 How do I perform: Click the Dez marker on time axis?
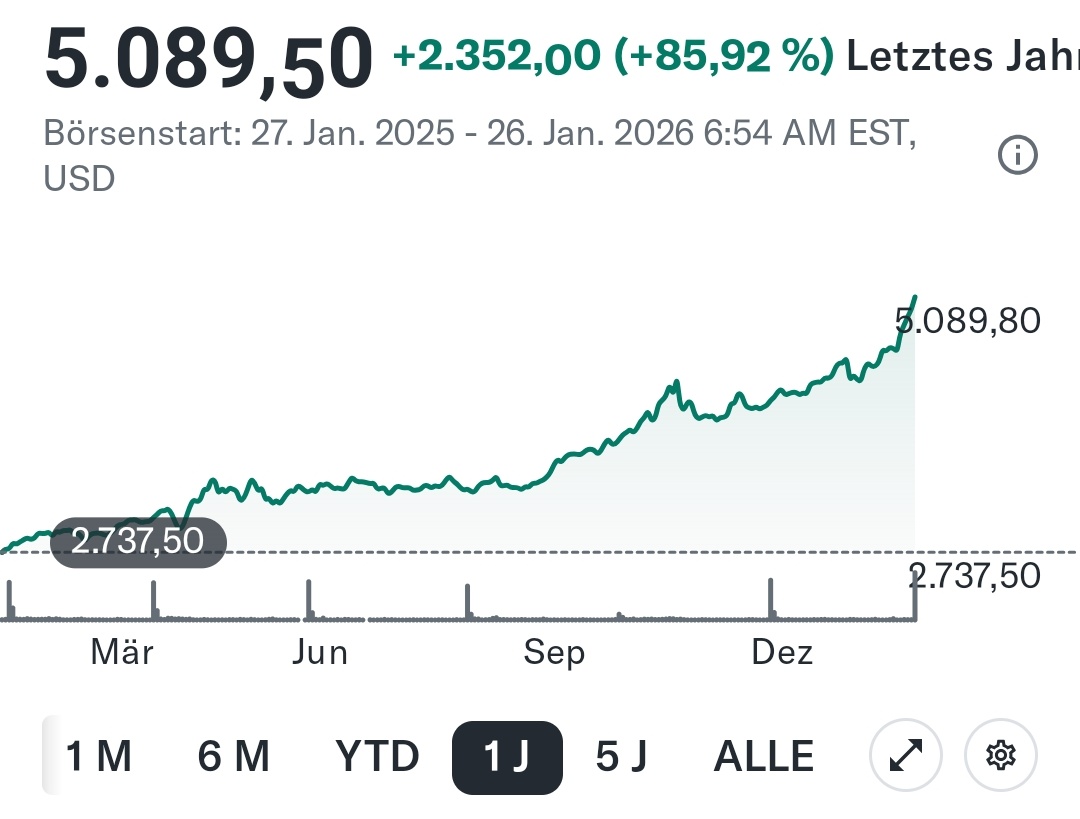[781, 653]
